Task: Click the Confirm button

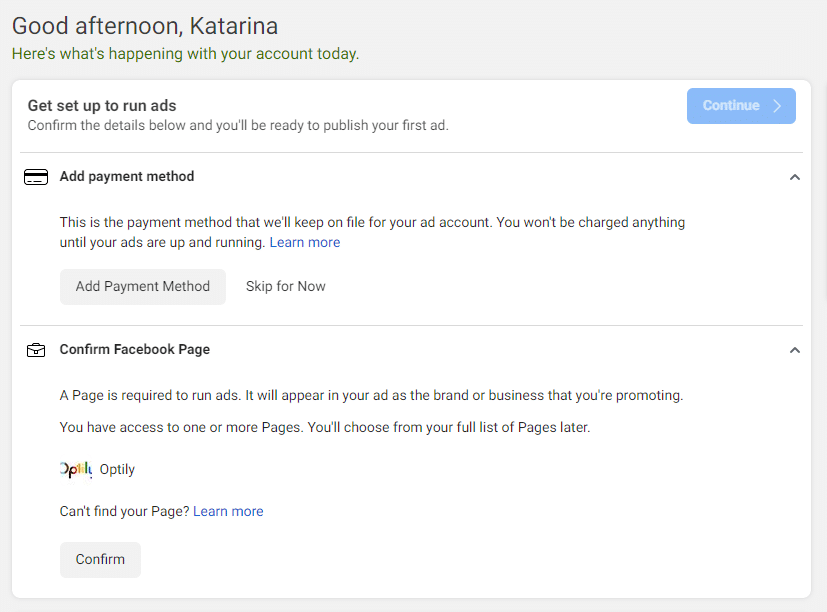Action: pos(100,559)
